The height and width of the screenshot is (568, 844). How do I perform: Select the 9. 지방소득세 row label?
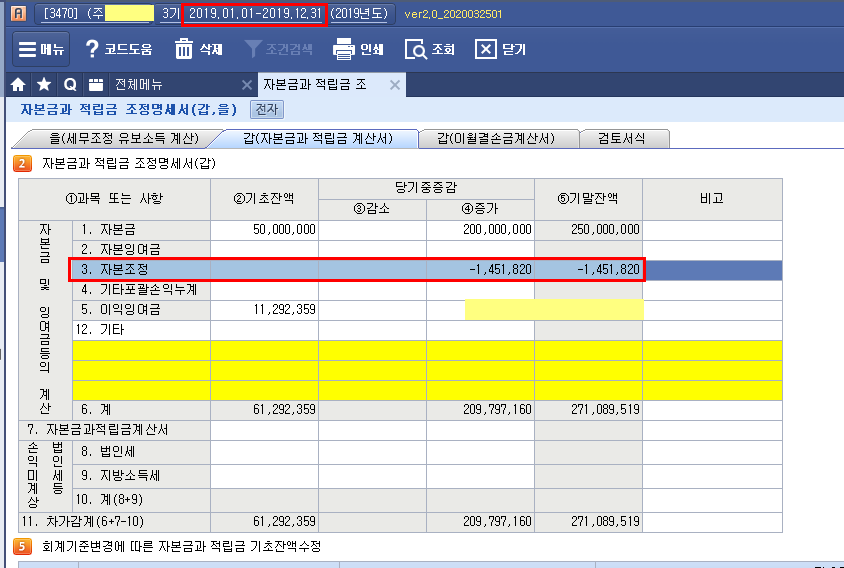click(x=141, y=476)
